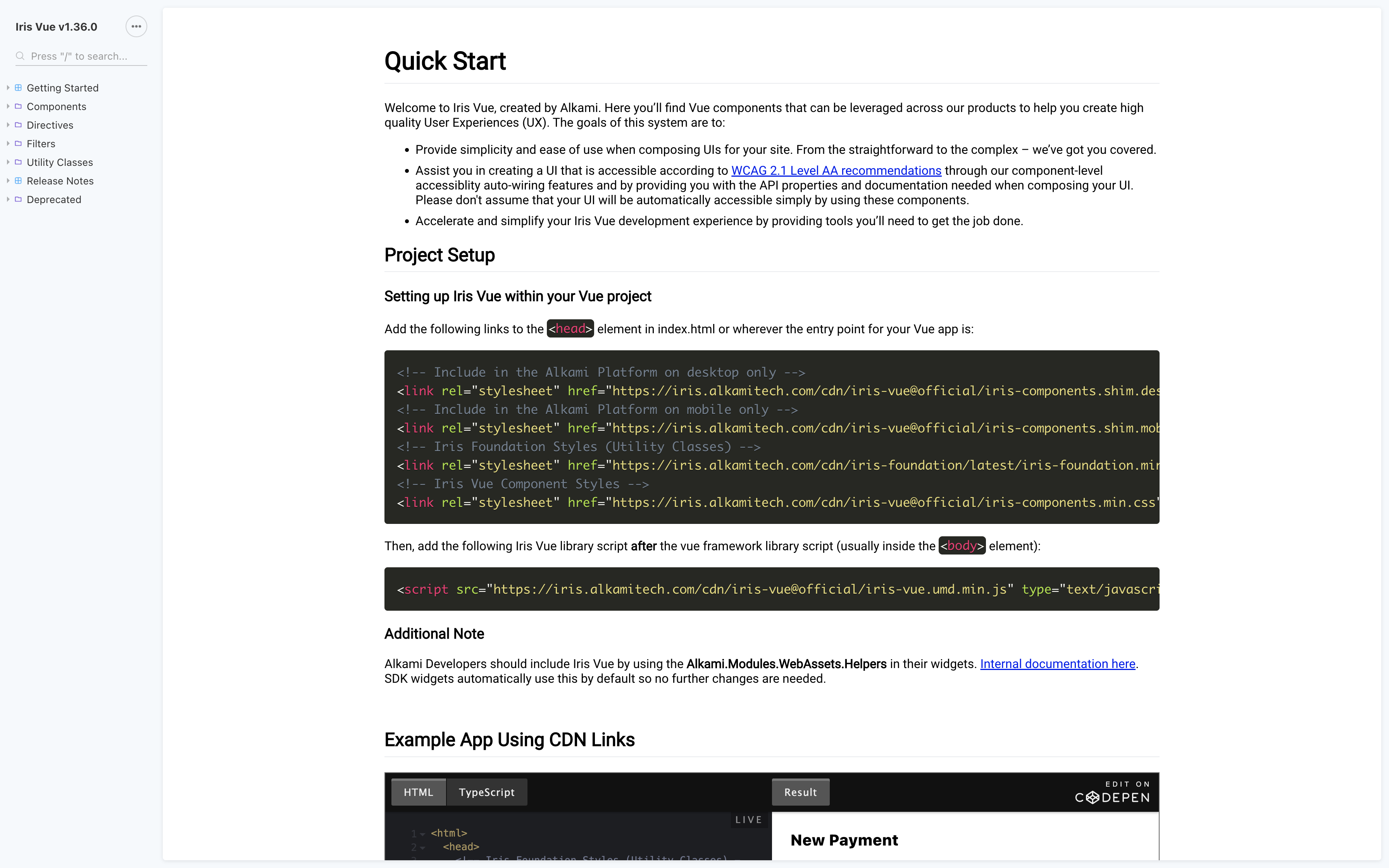Click Alkami.Modules.WebAssets.Helpers bold text
Viewport: 1389px width, 868px height.
click(x=786, y=664)
